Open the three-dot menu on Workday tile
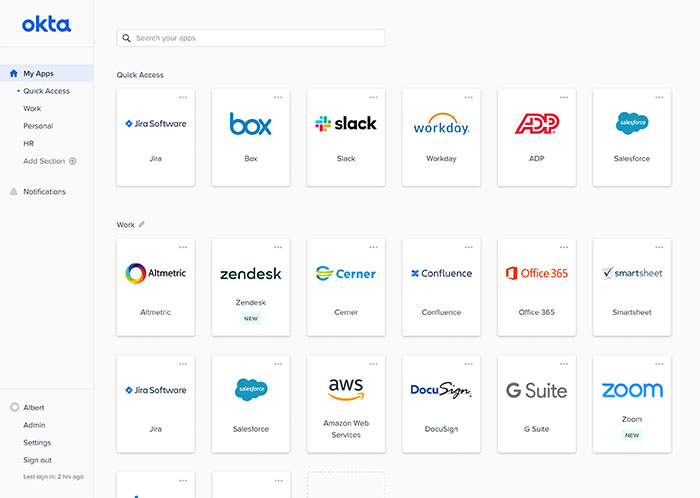 tap(468, 97)
